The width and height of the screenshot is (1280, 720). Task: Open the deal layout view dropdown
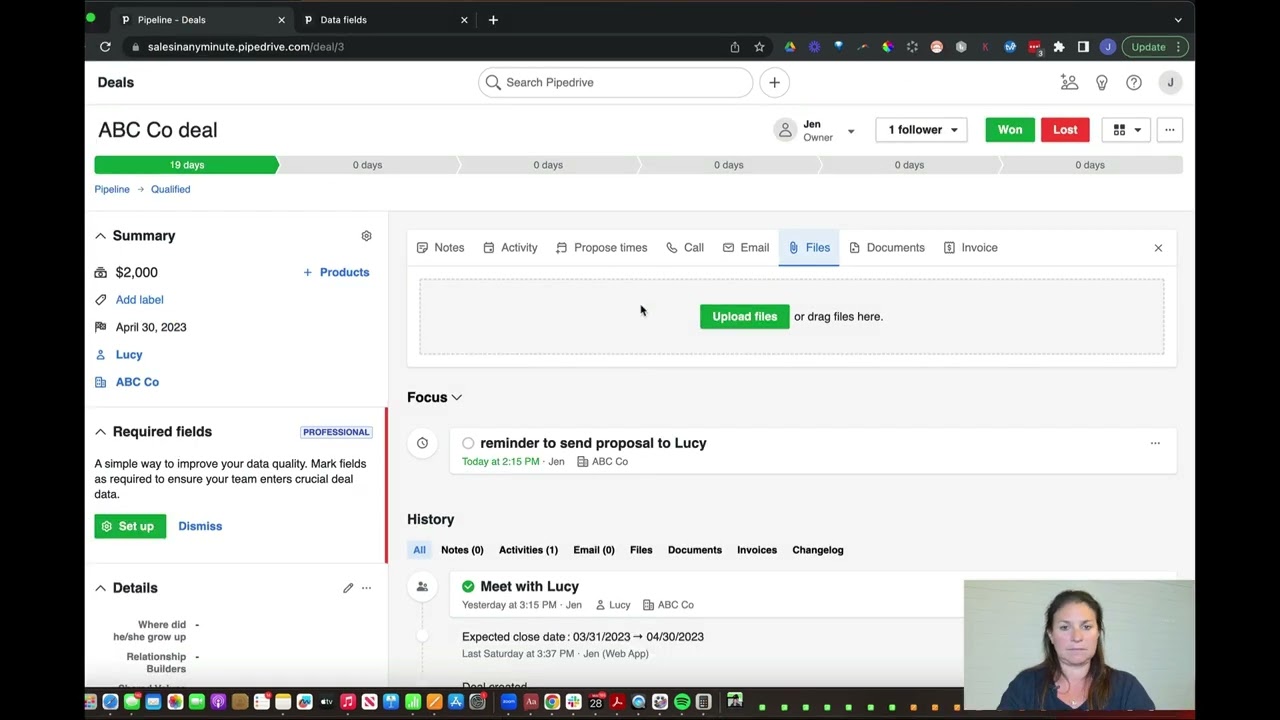coord(1126,130)
